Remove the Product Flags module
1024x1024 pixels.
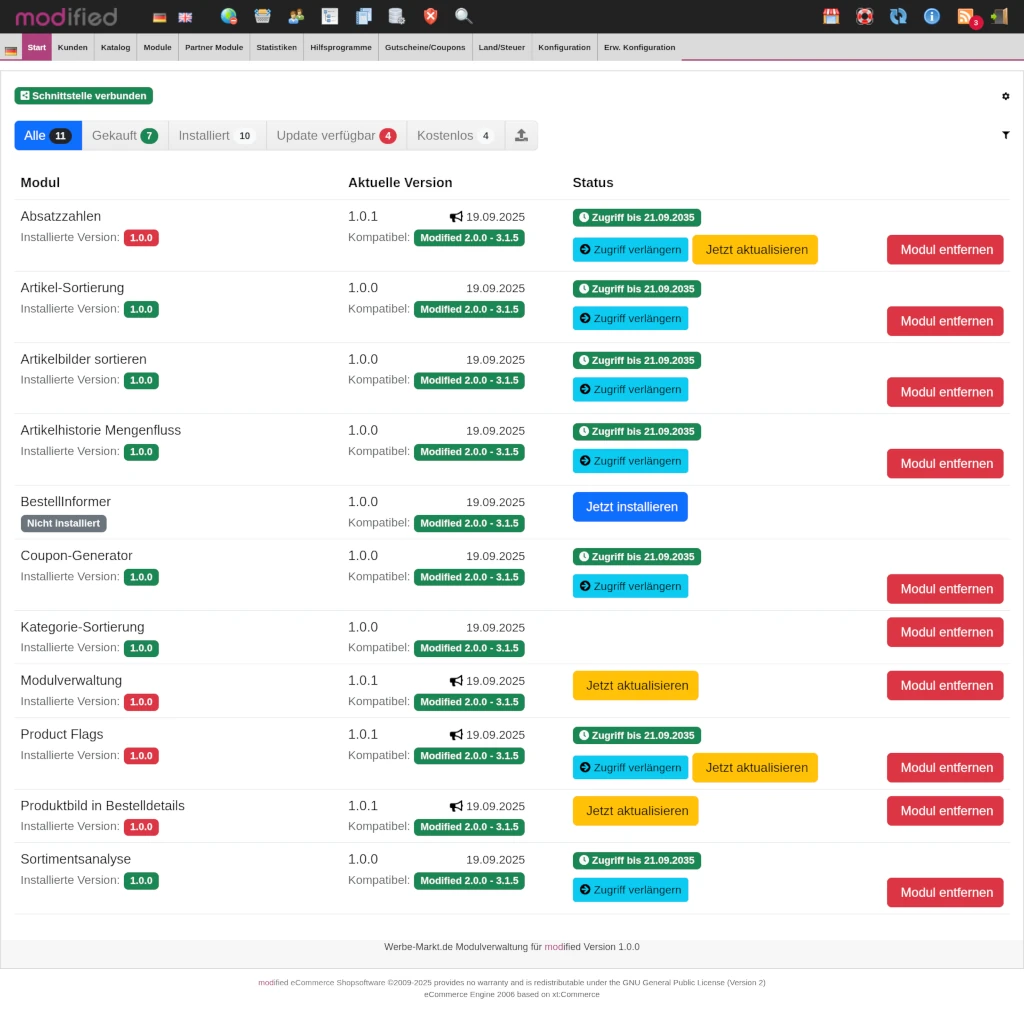click(x=945, y=768)
